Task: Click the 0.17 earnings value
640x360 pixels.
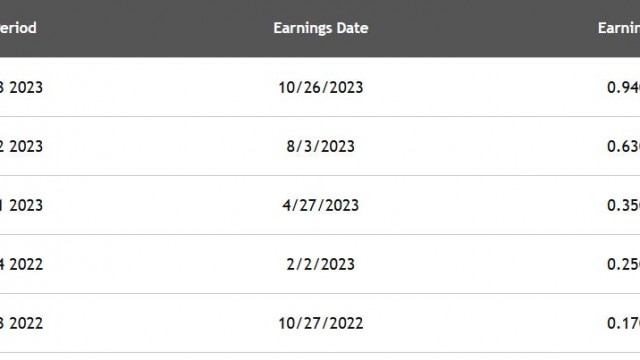Action: [623, 323]
